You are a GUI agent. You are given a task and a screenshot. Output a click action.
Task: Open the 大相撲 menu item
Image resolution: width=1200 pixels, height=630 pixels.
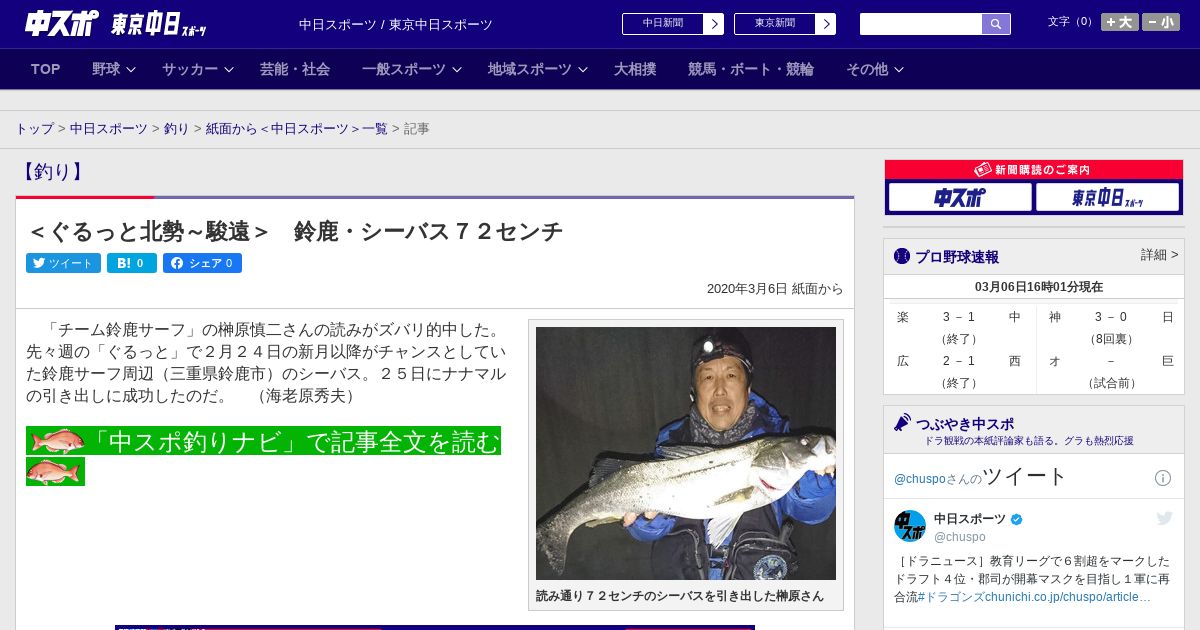[x=635, y=69]
